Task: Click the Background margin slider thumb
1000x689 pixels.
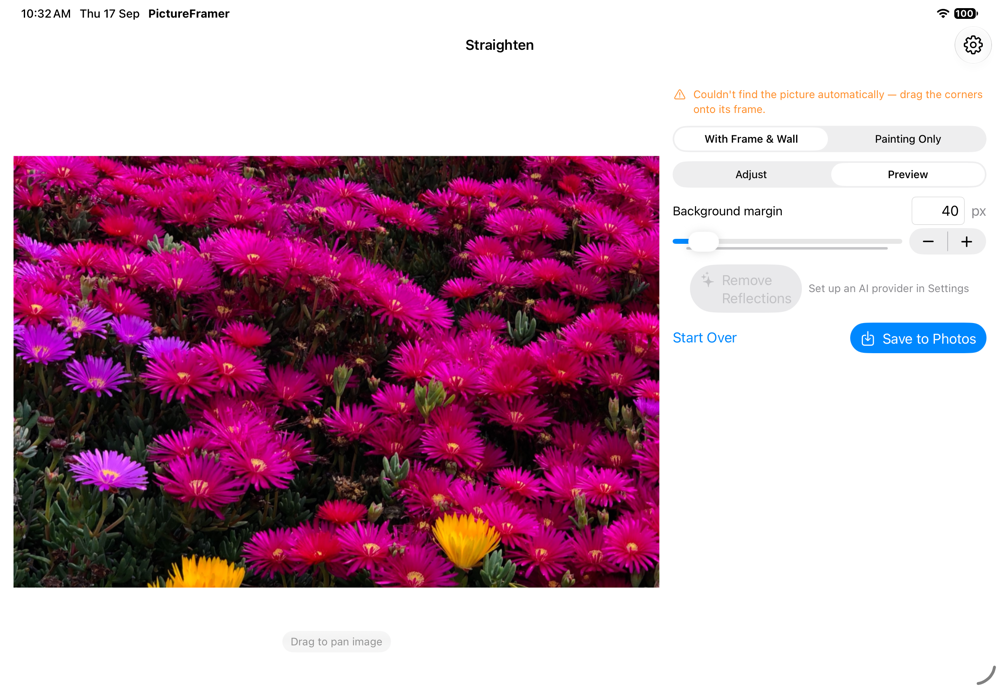Action: [703, 241]
